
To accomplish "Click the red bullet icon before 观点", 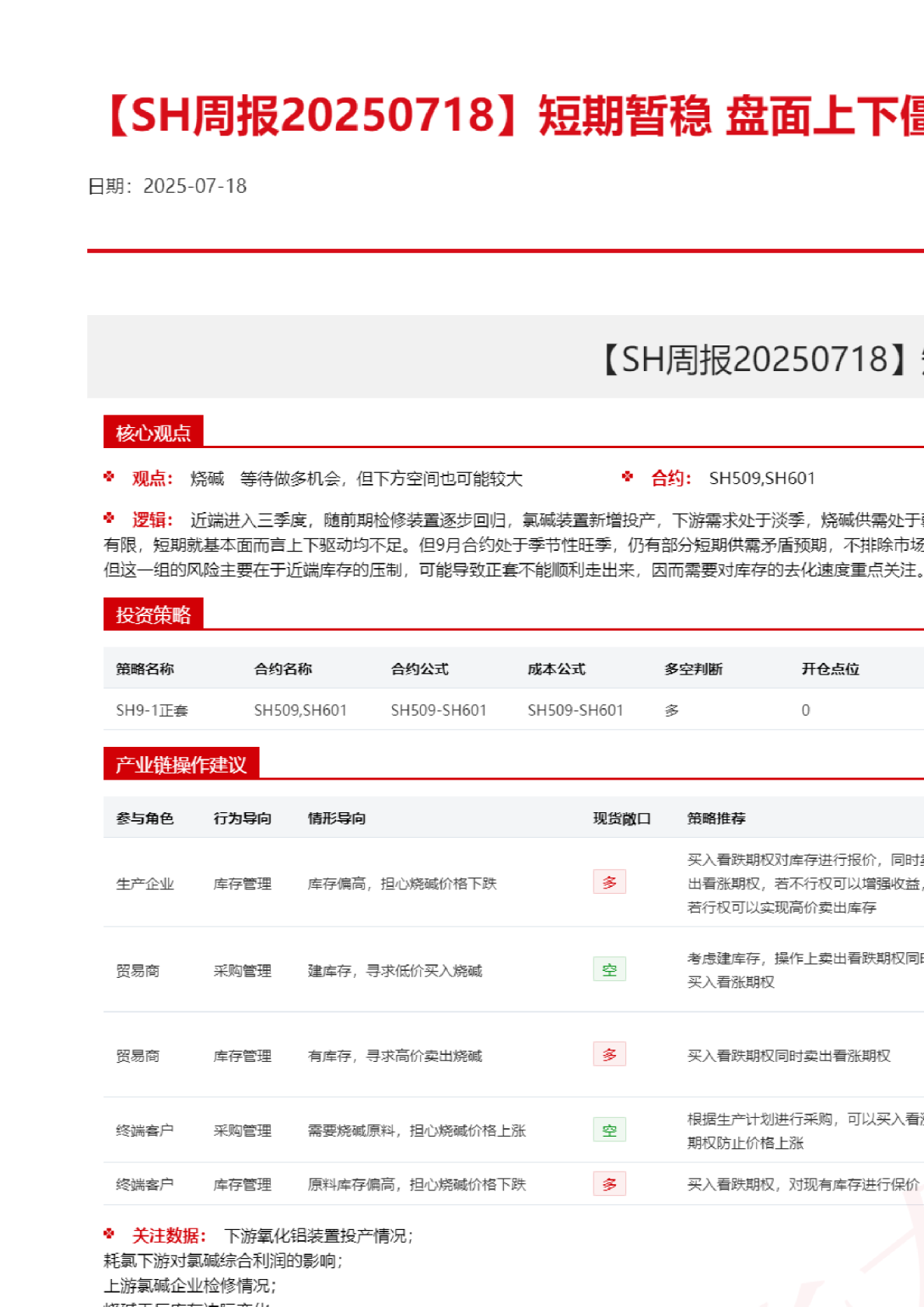I will pos(109,477).
